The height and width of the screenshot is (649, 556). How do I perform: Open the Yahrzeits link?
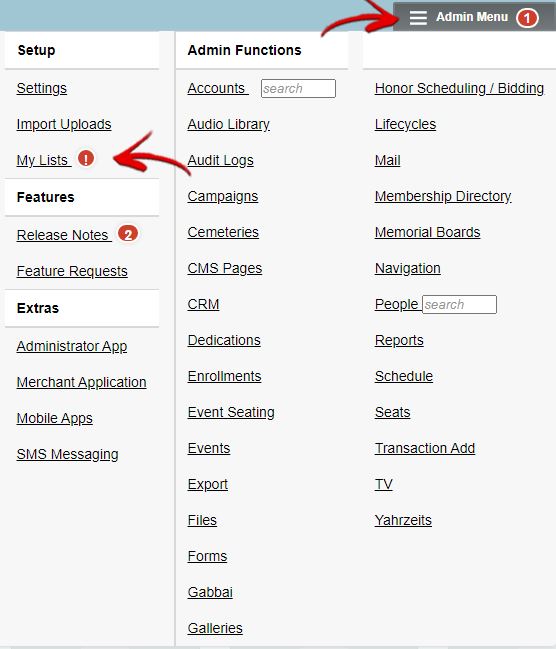[403, 520]
